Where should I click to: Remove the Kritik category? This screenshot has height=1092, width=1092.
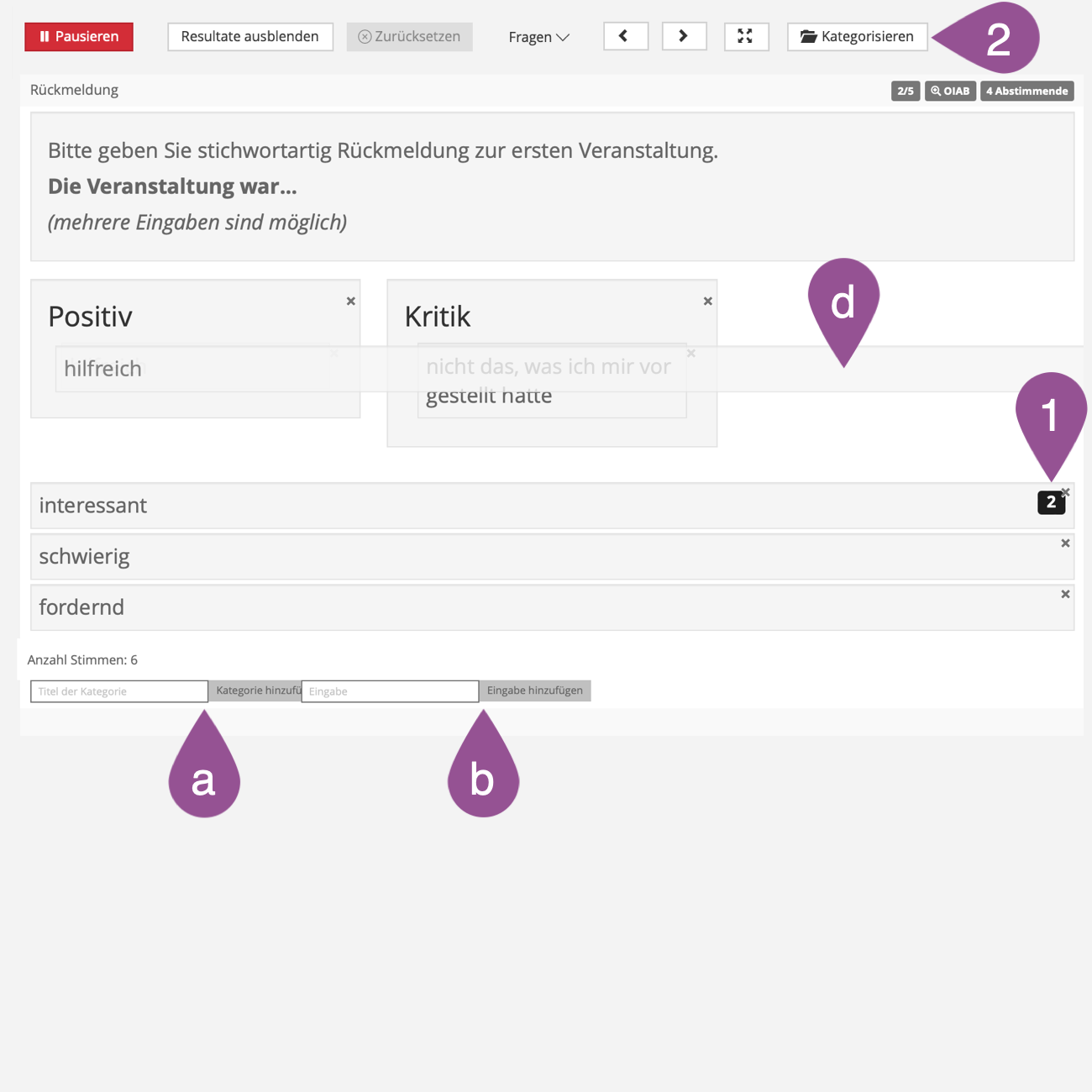click(x=708, y=302)
